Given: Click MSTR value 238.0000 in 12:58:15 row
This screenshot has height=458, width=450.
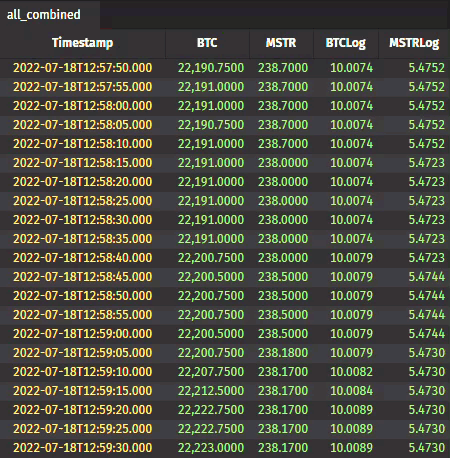Looking at the screenshot, I should (x=283, y=163).
